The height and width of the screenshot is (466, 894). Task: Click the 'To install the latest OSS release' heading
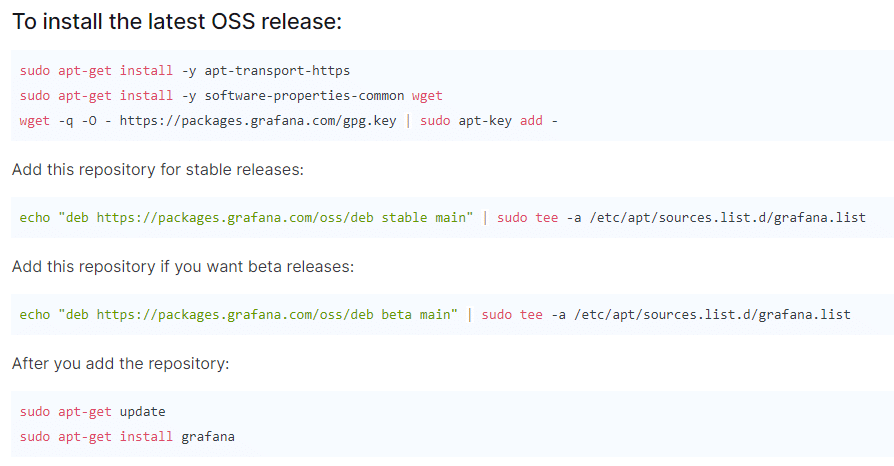(x=177, y=22)
